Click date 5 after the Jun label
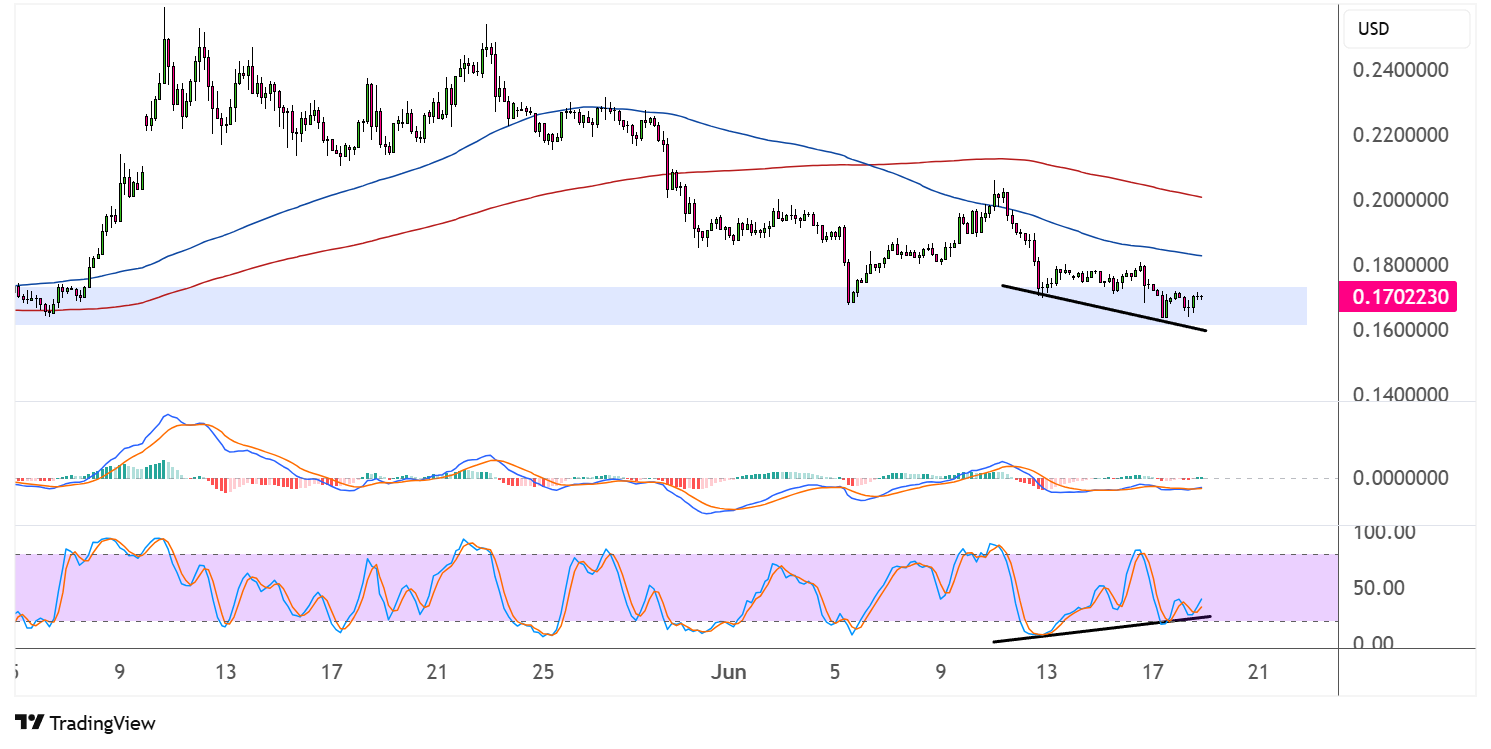The image size is (1491, 749). click(837, 673)
